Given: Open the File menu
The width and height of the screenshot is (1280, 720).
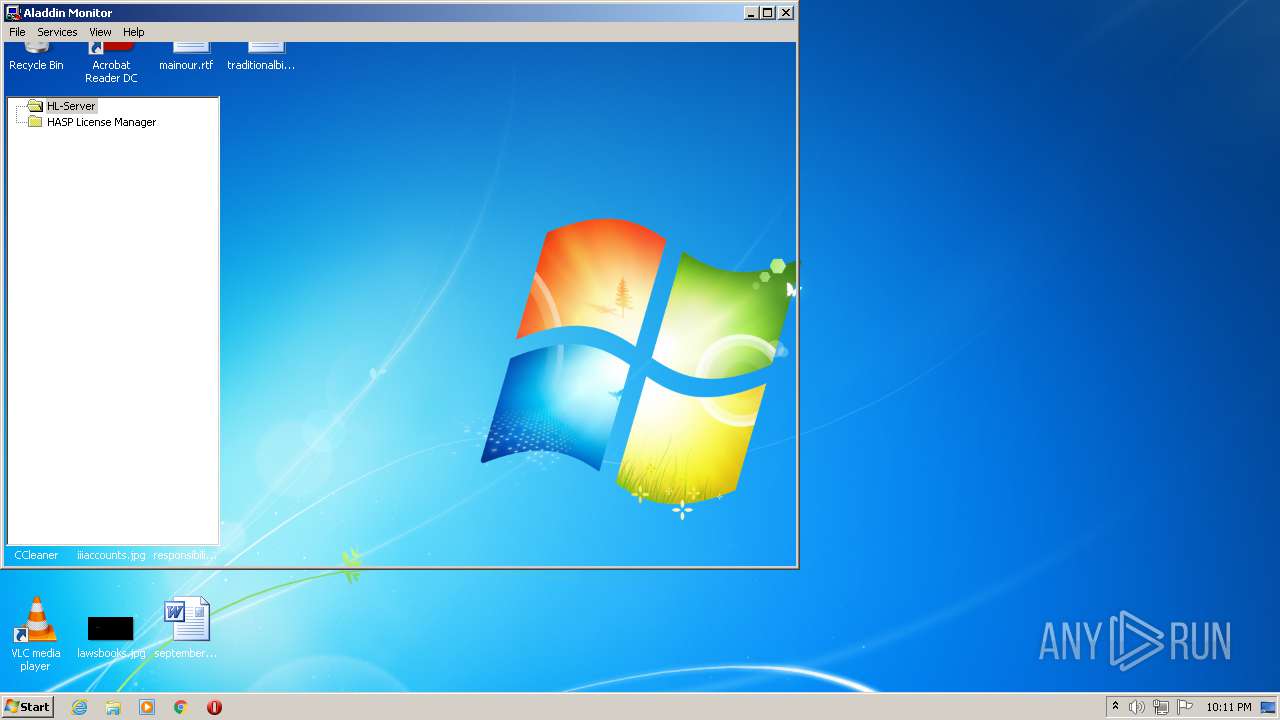Looking at the screenshot, I should (17, 32).
